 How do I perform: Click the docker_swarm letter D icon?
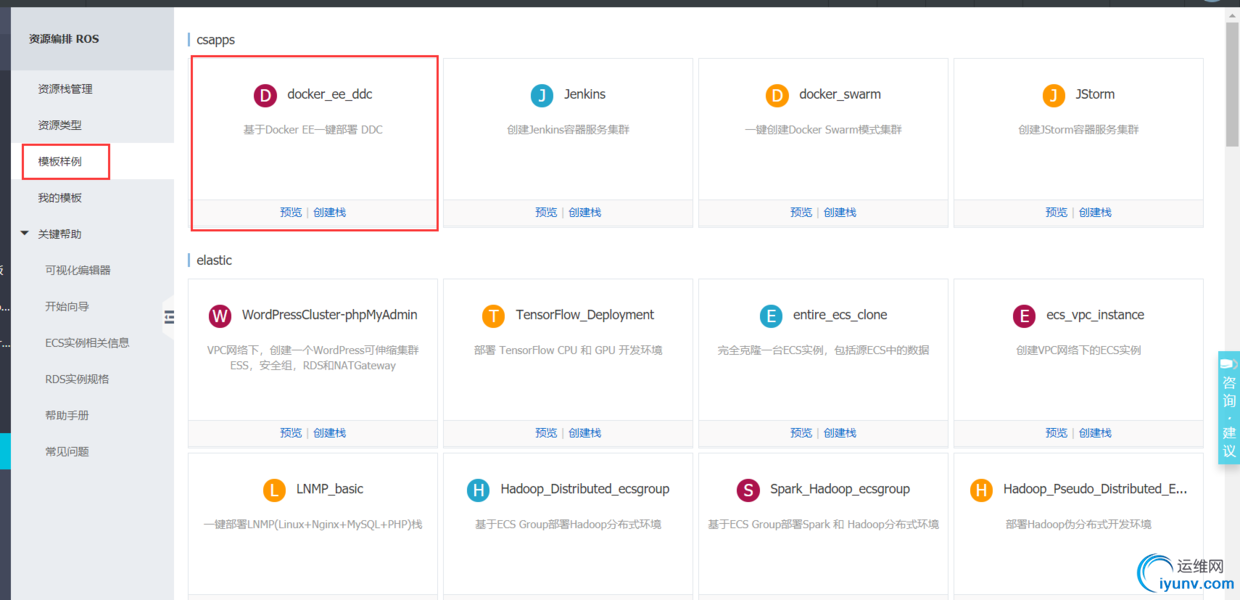coord(777,95)
